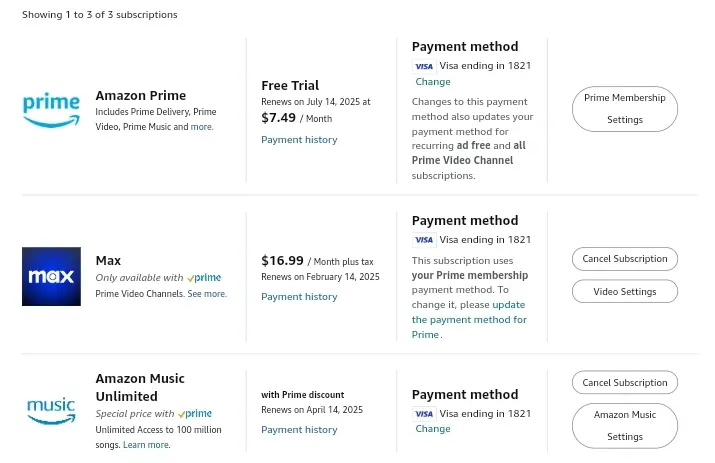Open Amazon Music Settings

625,426
